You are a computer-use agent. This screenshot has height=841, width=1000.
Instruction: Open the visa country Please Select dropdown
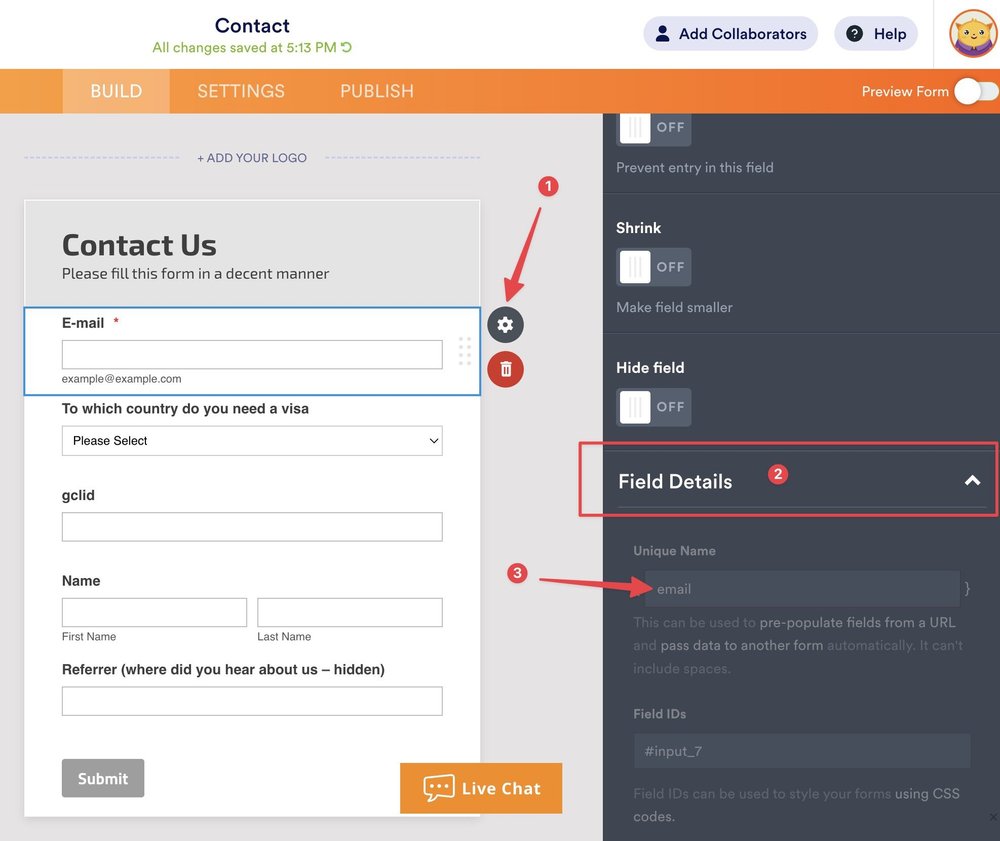252,440
